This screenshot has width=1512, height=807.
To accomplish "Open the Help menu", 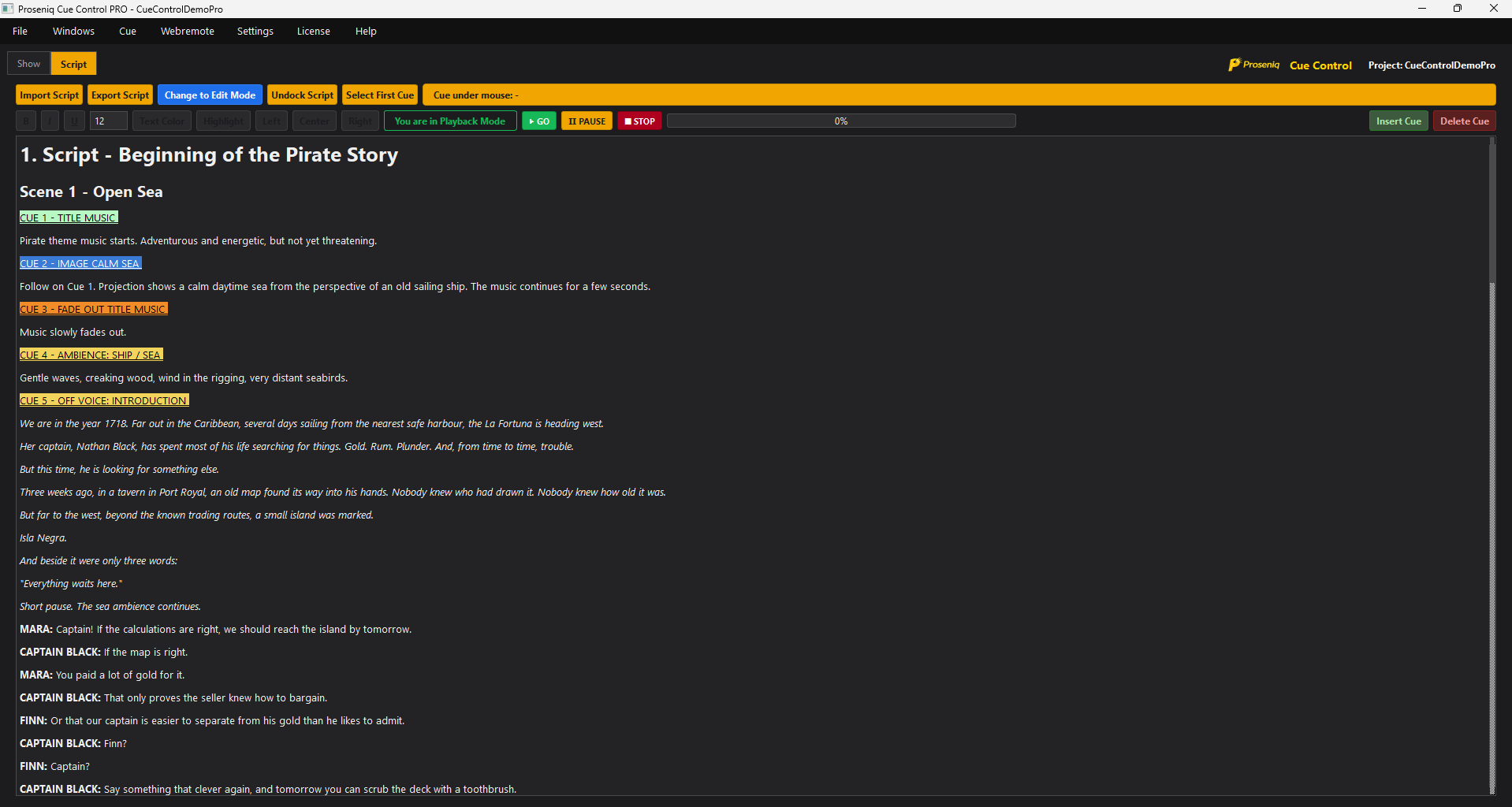I will tap(366, 31).
